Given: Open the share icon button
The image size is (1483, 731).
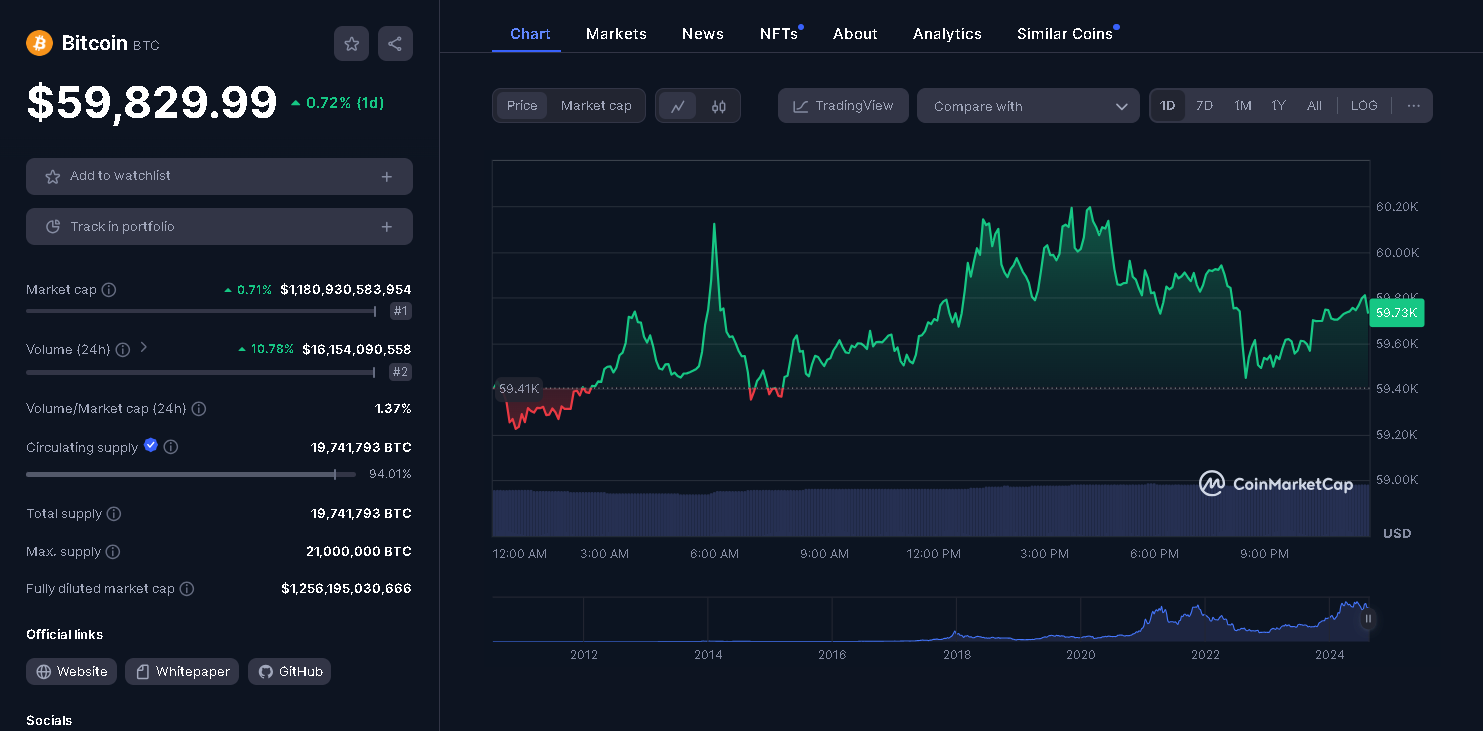Looking at the screenshot, I should (x=395, y=43).
